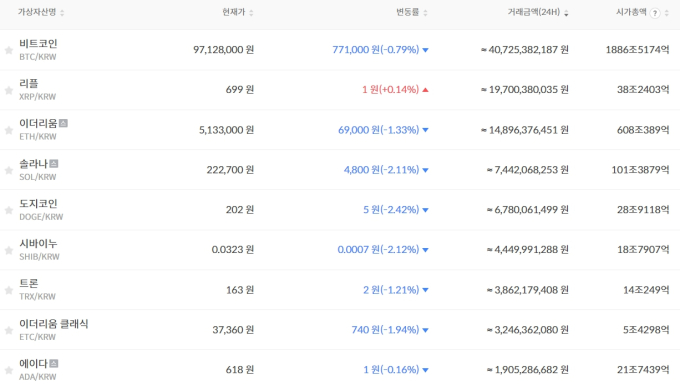The height and width of the screenshot is (387, 680).
Task: Sort by 시가총액 column arrows
Action: tap(667, 13)
